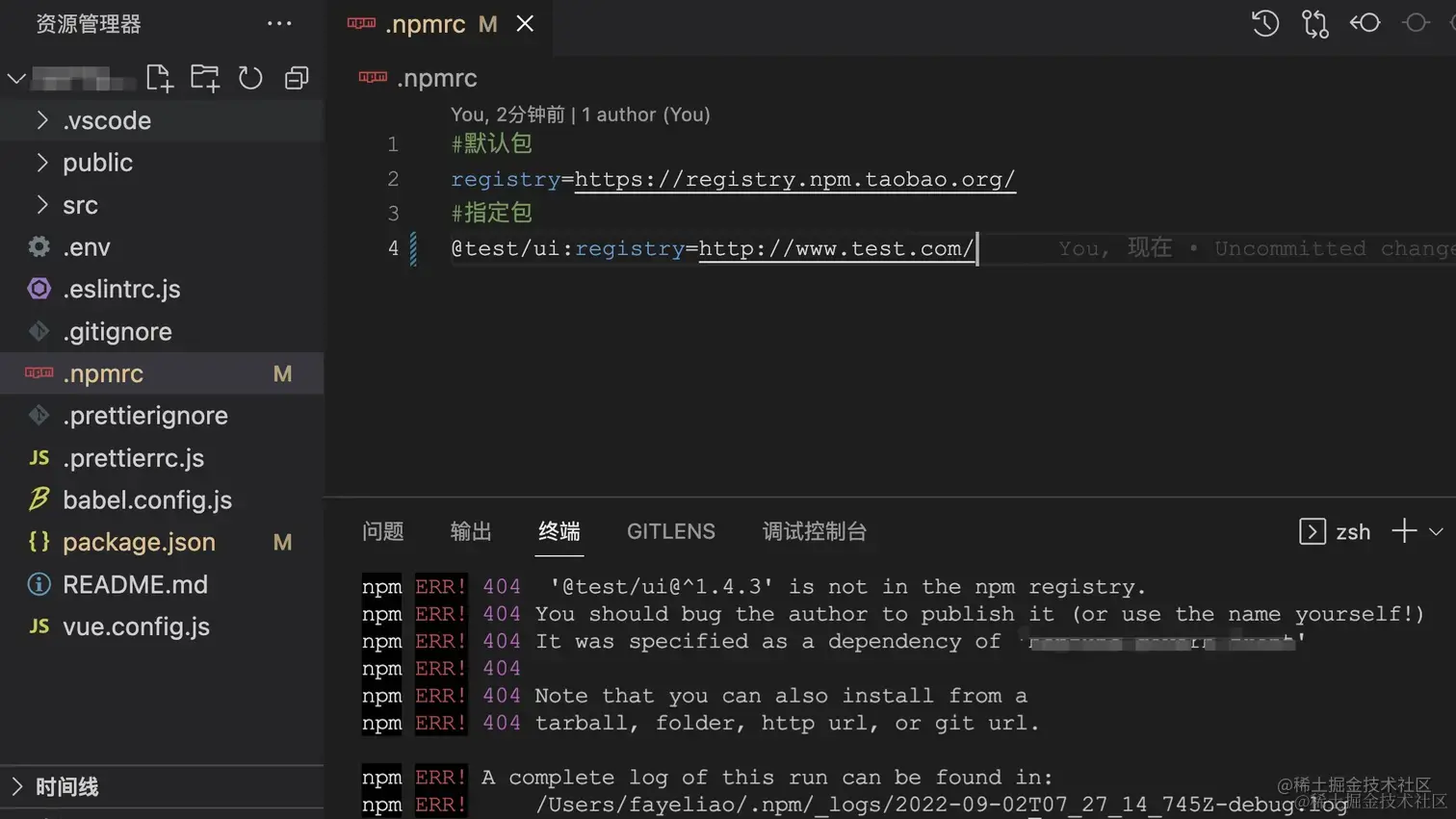Open vue.config.js from explorer
This screenshot has width=1456, height=819.
(162, 627)
